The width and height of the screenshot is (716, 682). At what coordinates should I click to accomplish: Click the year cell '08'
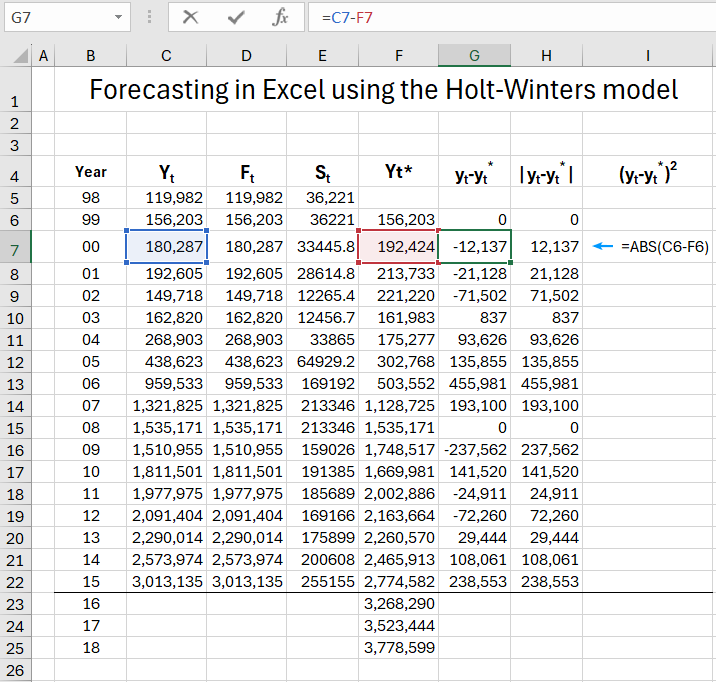[90, 427]
